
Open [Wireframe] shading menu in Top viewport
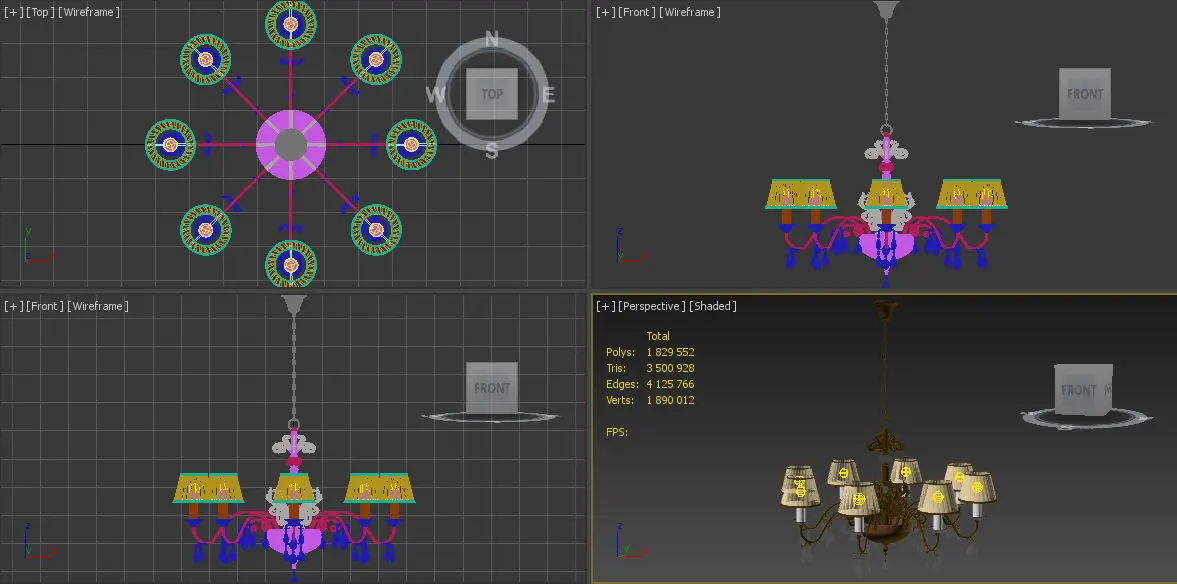coord(89,12)
